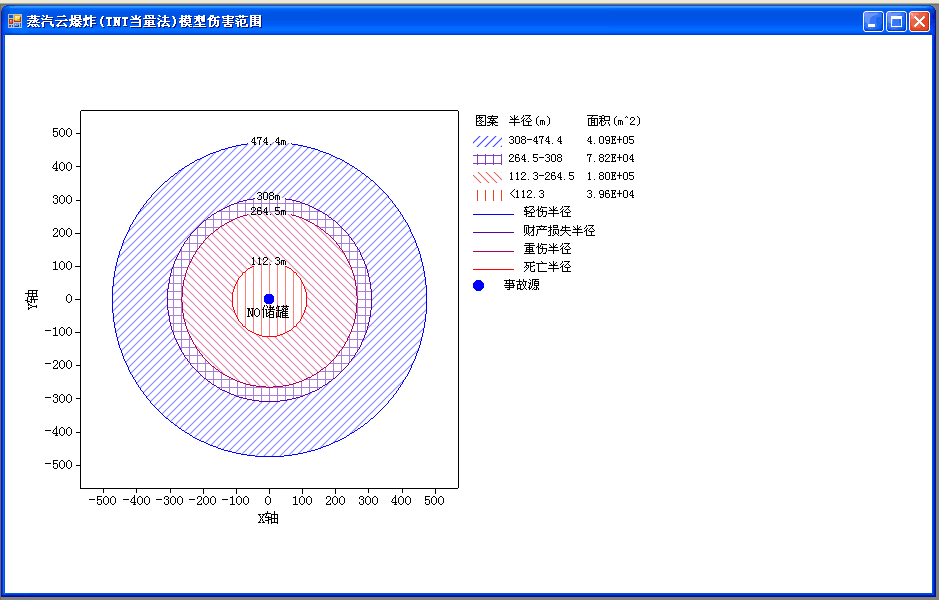This screenshot has width=939, height=600.
Task: Click the area value 1.80E+05
Action: point(610,177)
